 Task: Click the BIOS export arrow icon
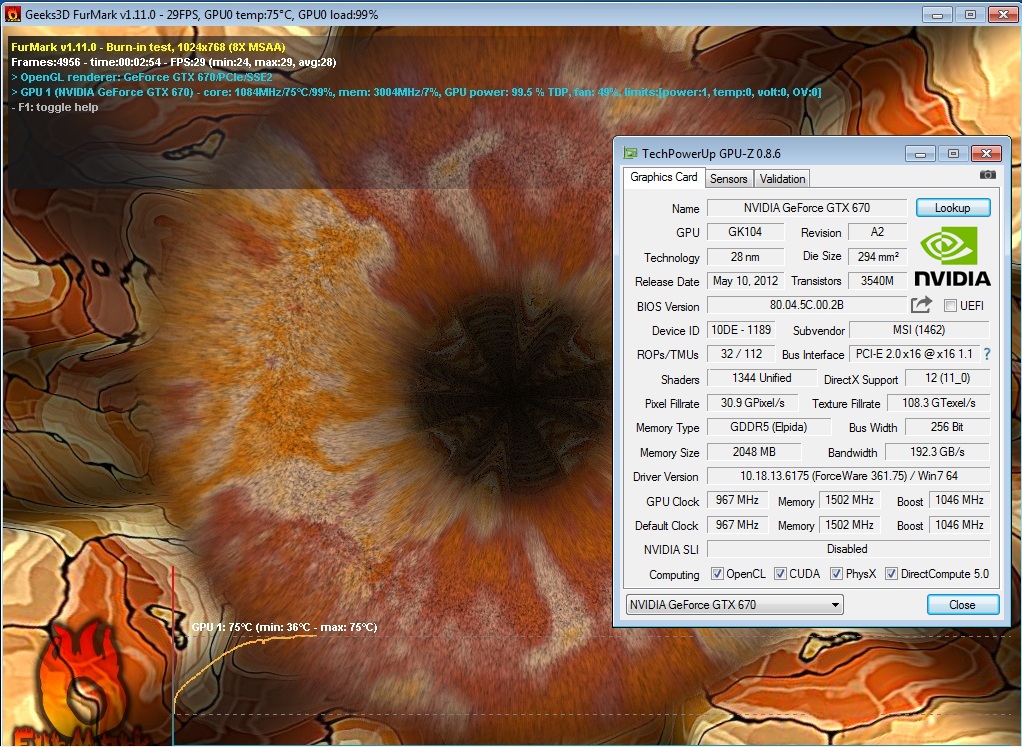[921, 305]
